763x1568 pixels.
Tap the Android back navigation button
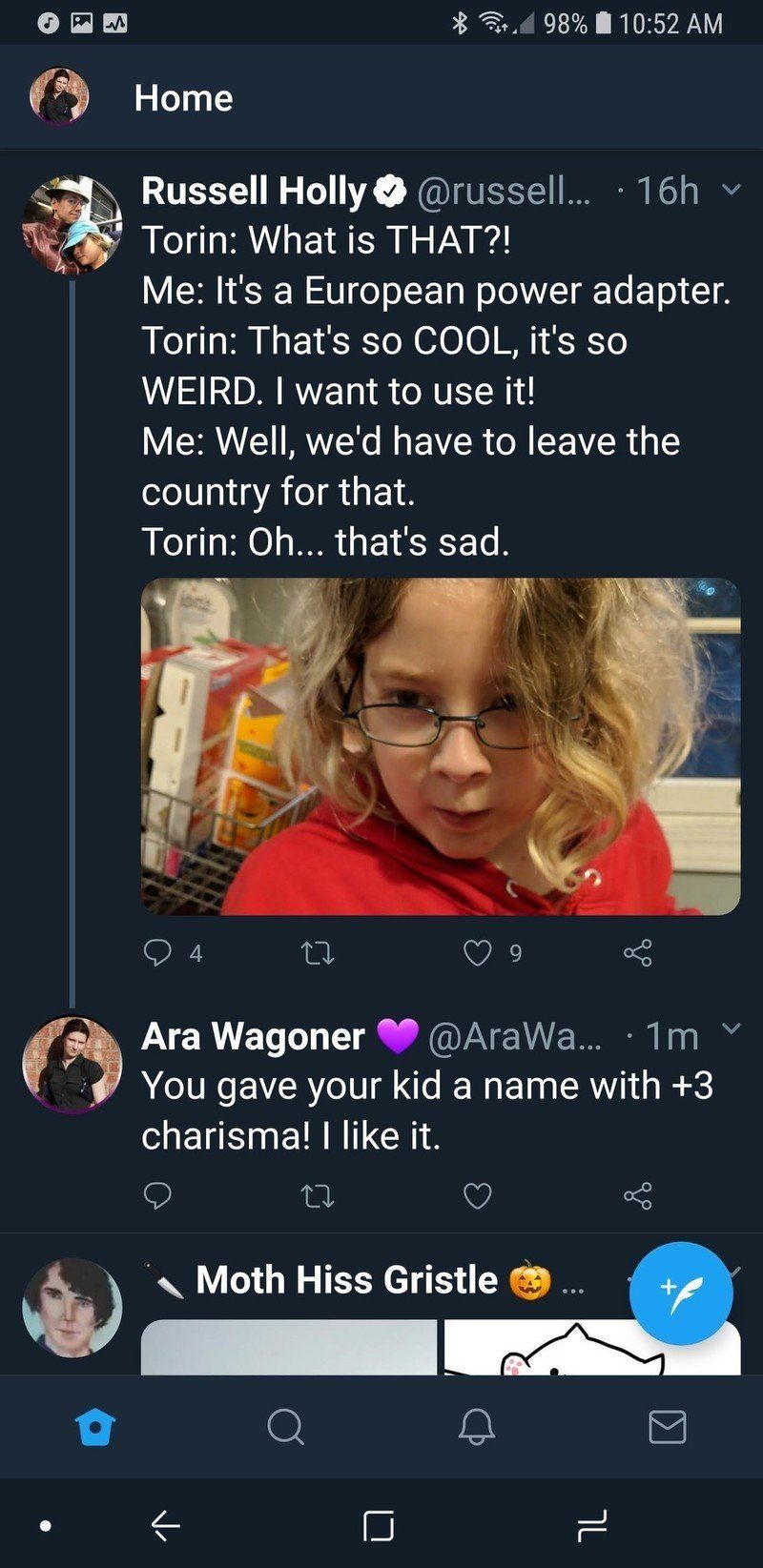click(x=166, y=1525)
